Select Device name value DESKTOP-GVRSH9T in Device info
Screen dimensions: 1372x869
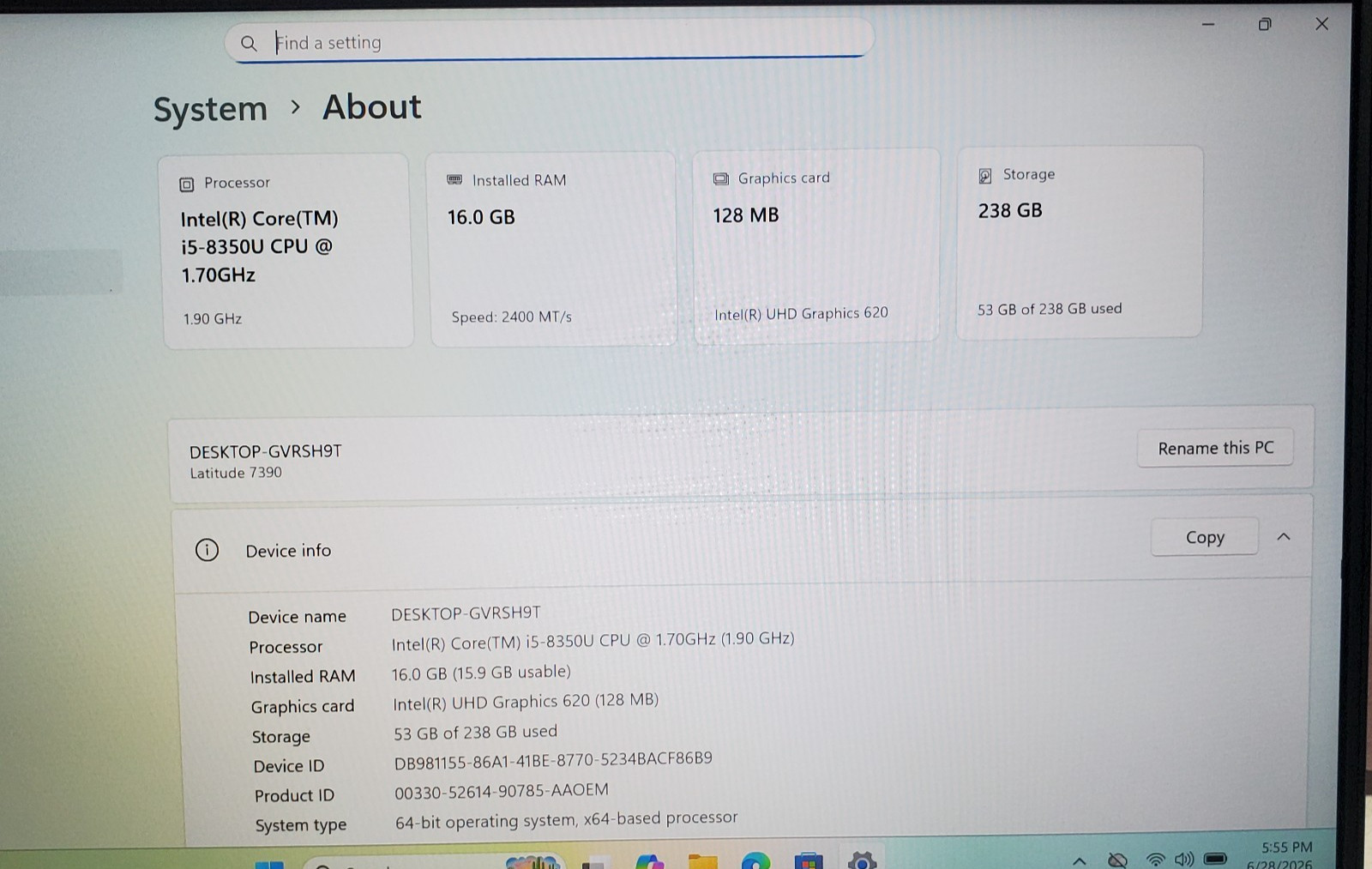tap(466, 613)
